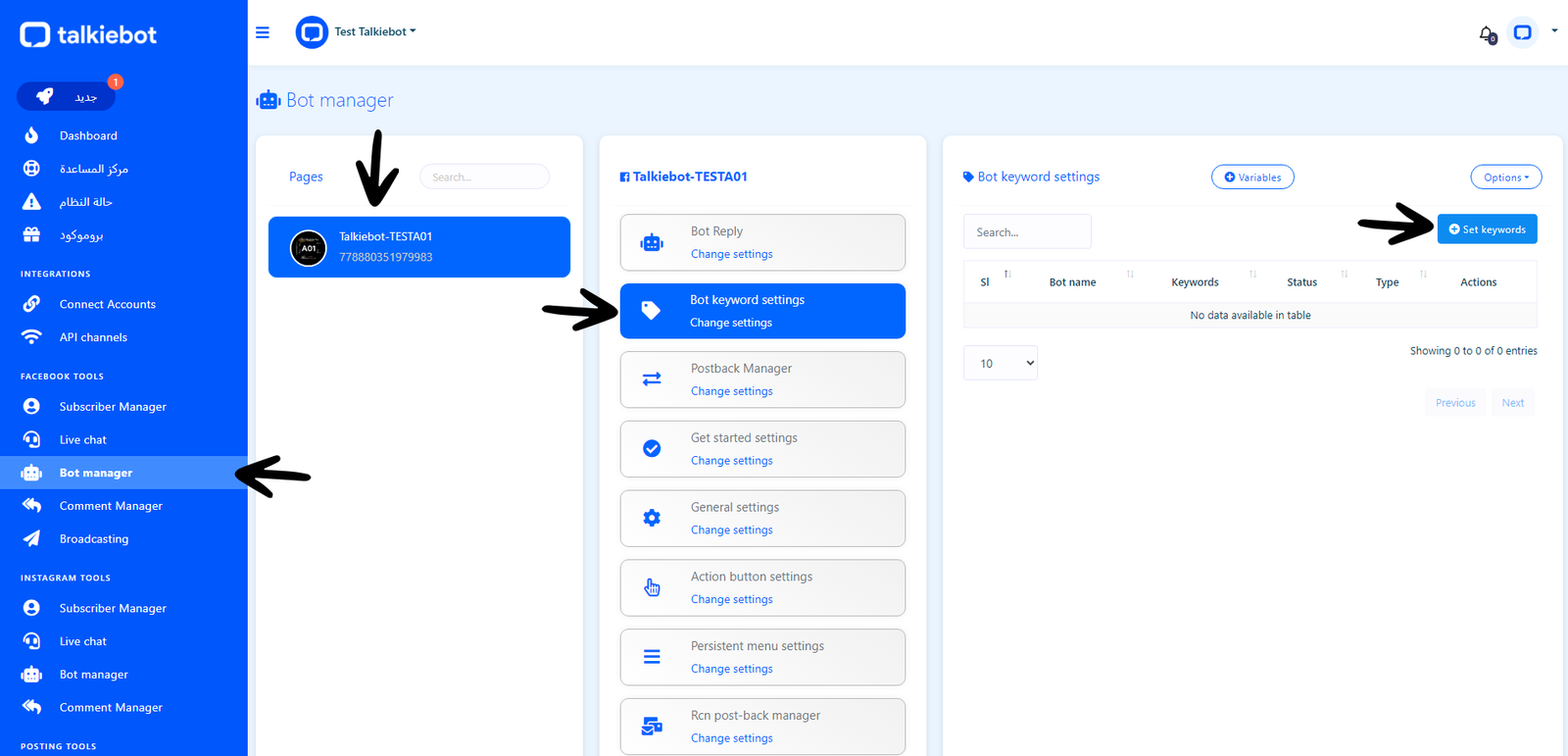Viewport: 1568px width, 756px height.
Task: Click the Postback Manager arrows icon
Action: [652, 379]
